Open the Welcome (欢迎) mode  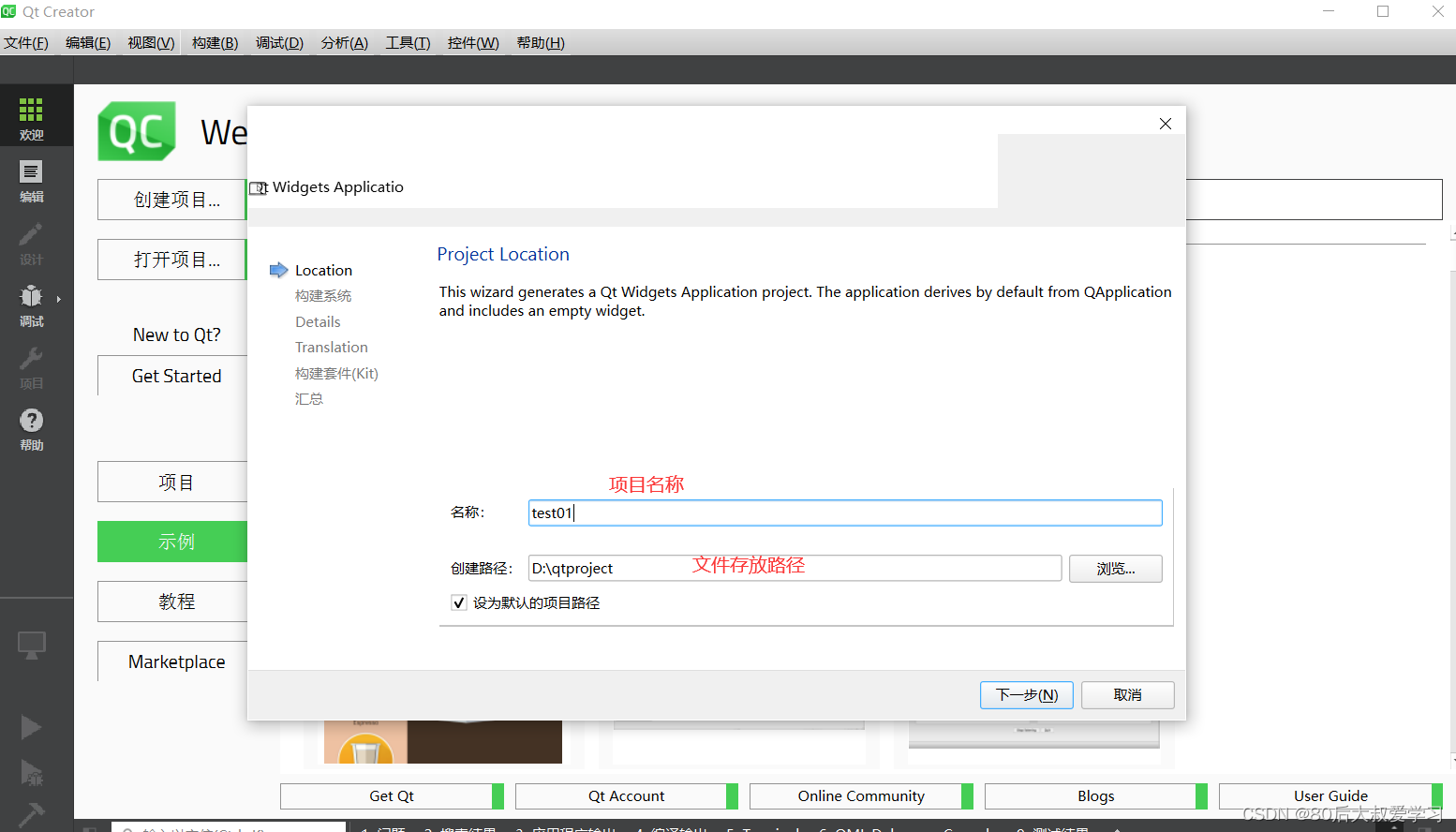tap(31, 117)
